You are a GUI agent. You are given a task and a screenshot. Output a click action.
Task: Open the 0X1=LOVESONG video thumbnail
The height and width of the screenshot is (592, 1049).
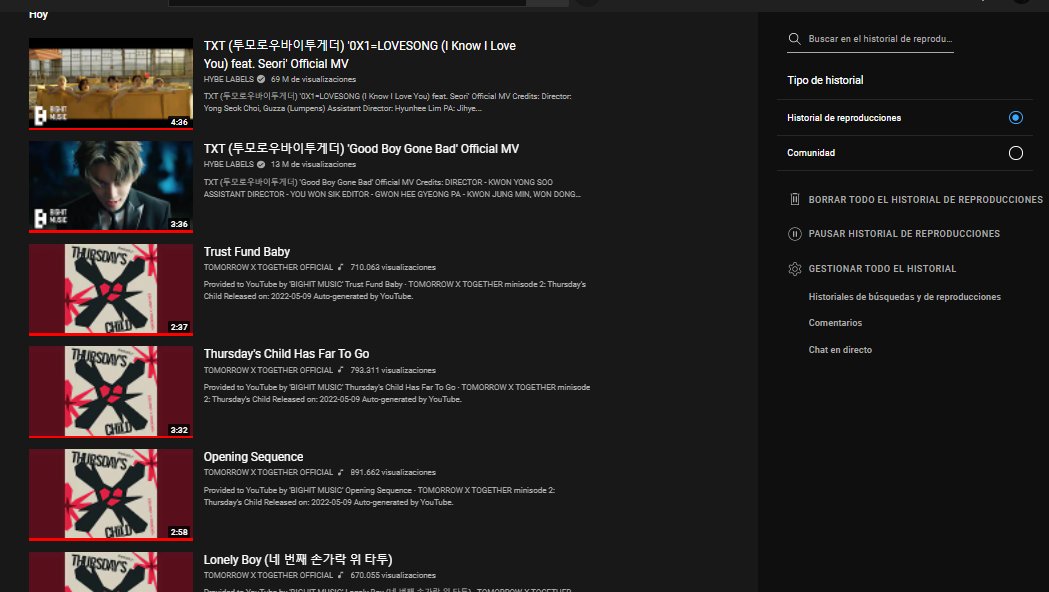pos(111,84)
